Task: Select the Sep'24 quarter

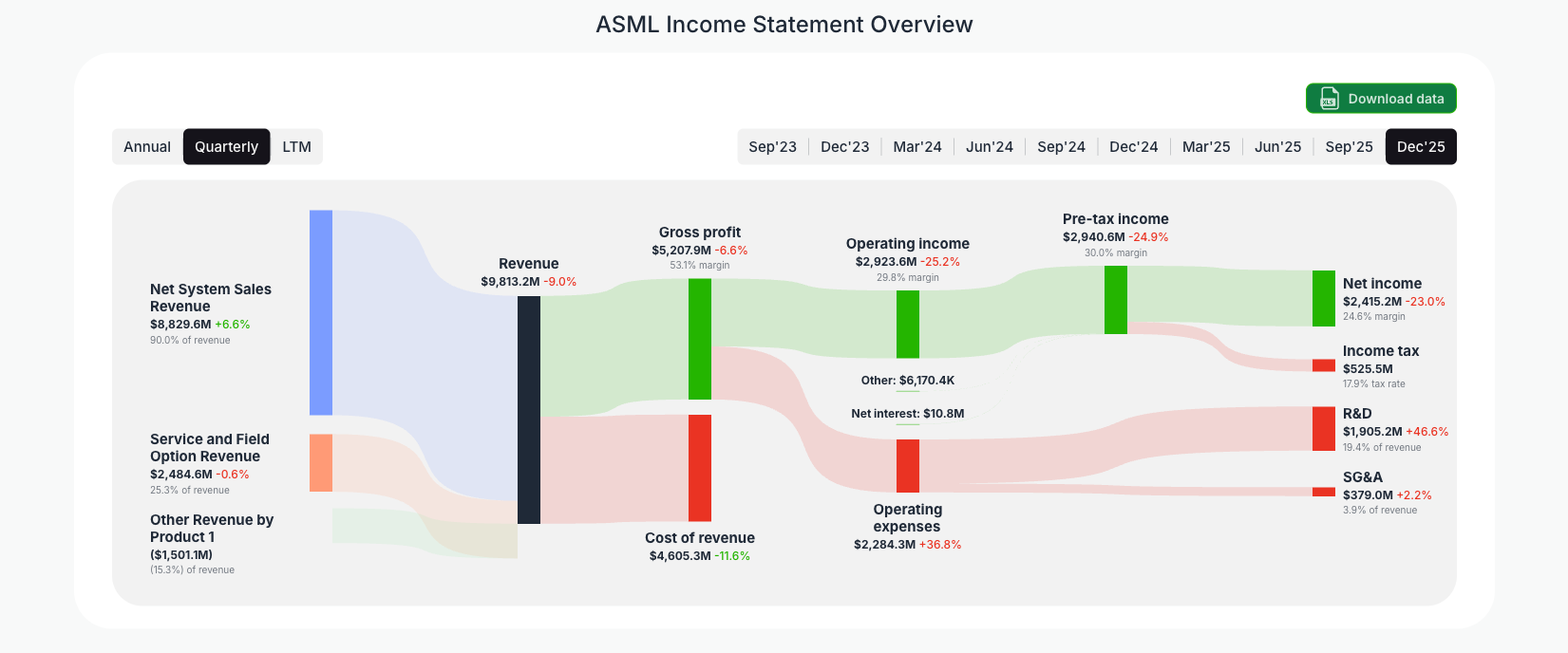Action: point(1061,147)
